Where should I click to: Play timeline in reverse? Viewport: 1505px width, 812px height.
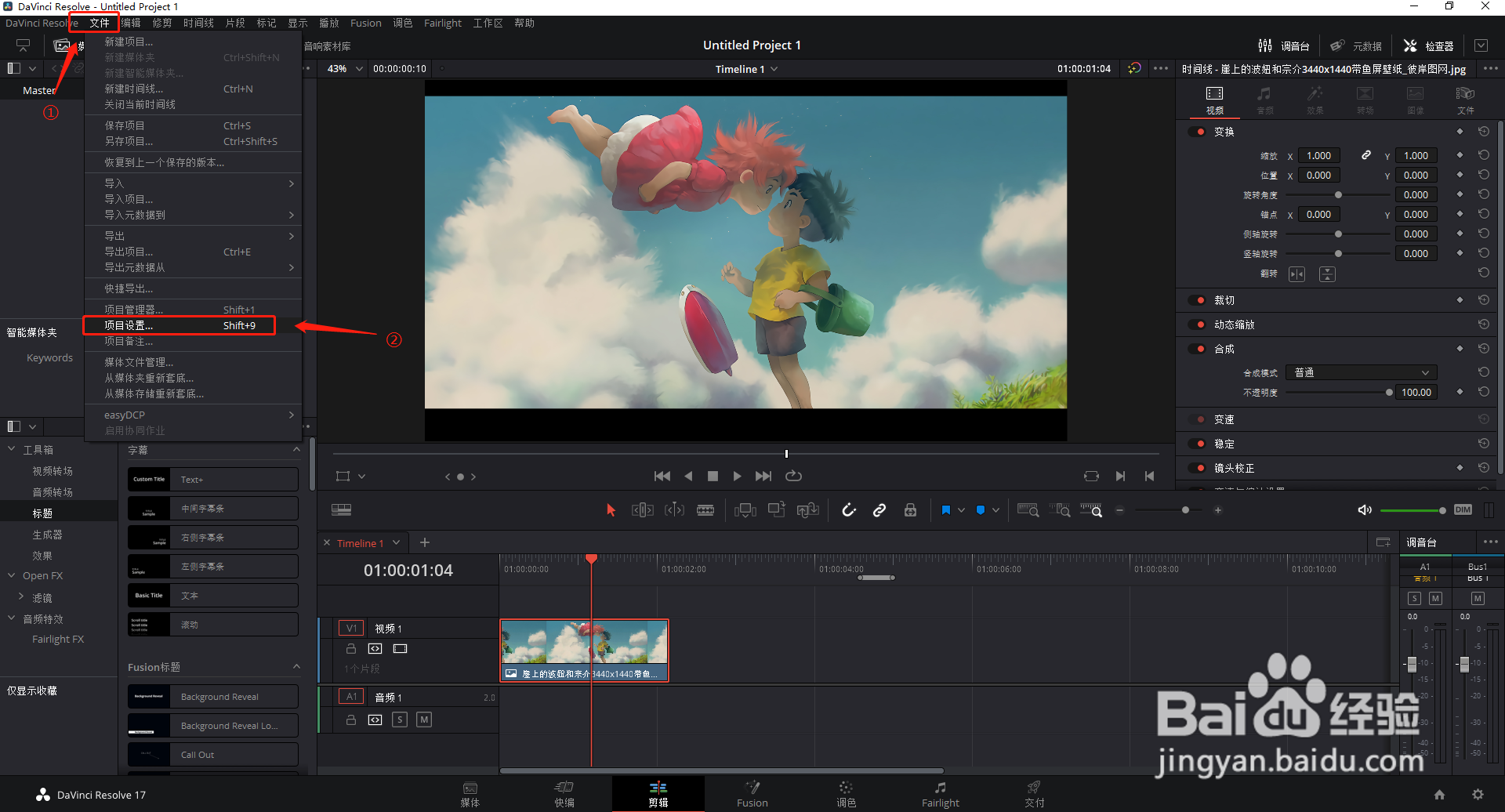click(x=688, y=476)
